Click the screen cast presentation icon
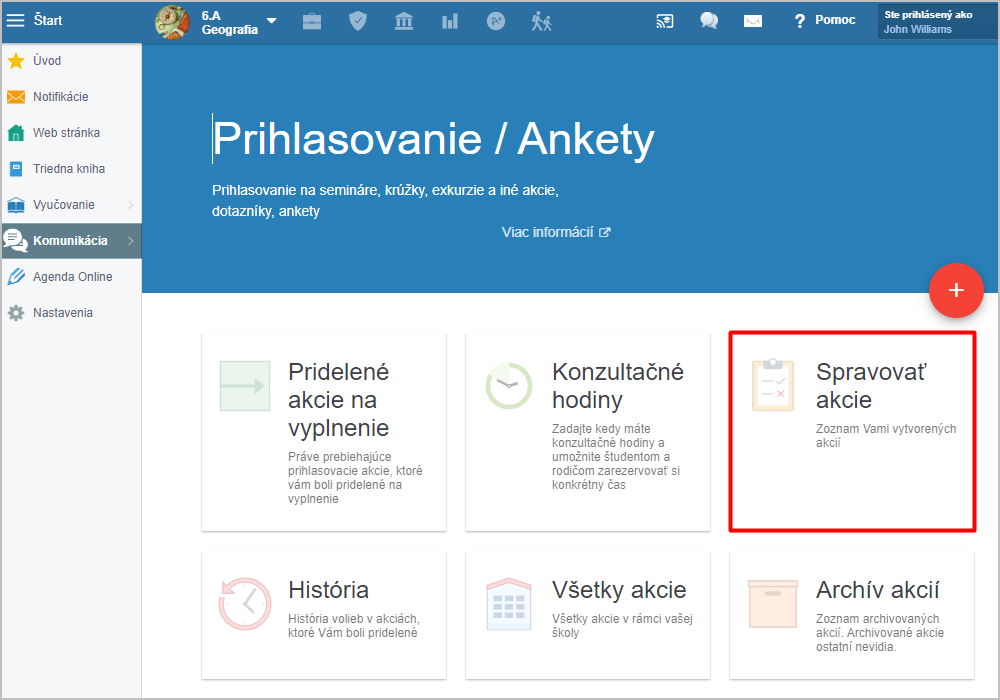This screenshot has width=1000, height=700. tap(665, 22)
